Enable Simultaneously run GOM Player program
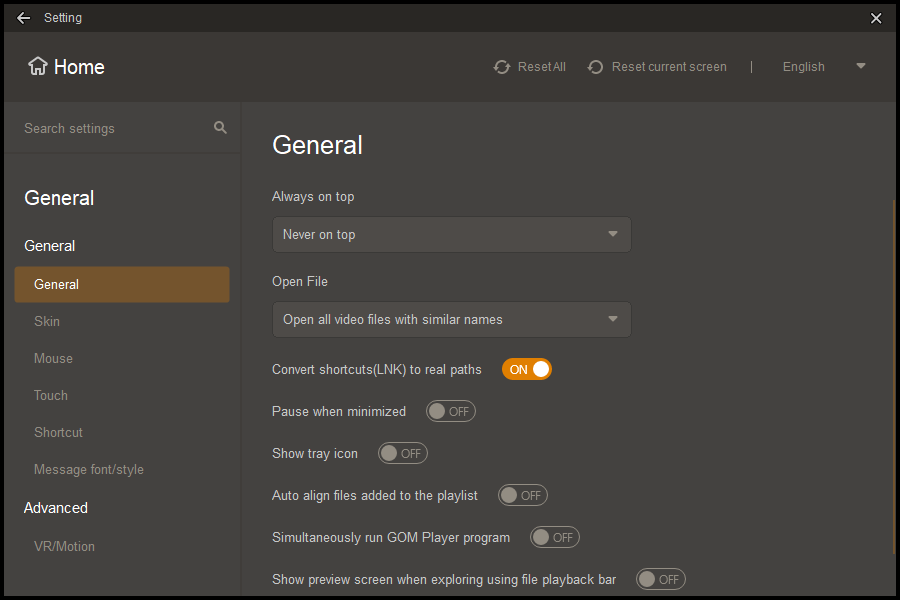The width and height of the screenshot is (900, 600). click(554, 537)
